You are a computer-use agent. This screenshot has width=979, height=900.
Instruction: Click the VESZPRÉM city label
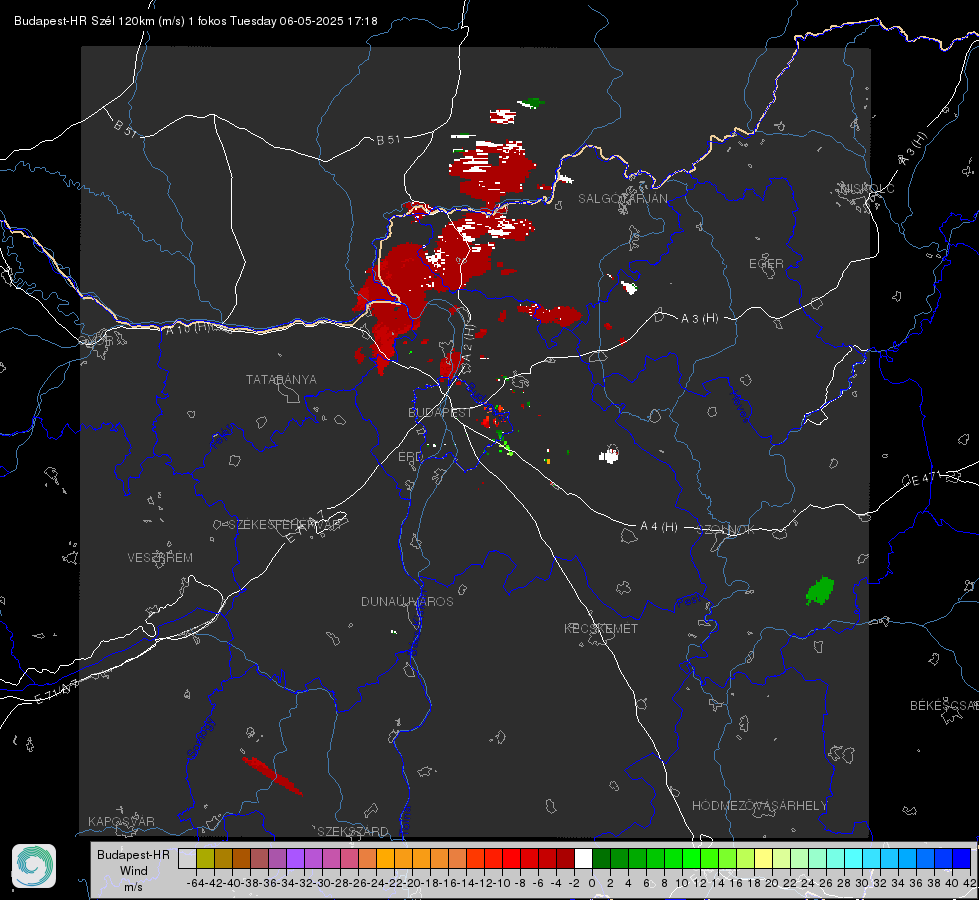click(160, 558)
